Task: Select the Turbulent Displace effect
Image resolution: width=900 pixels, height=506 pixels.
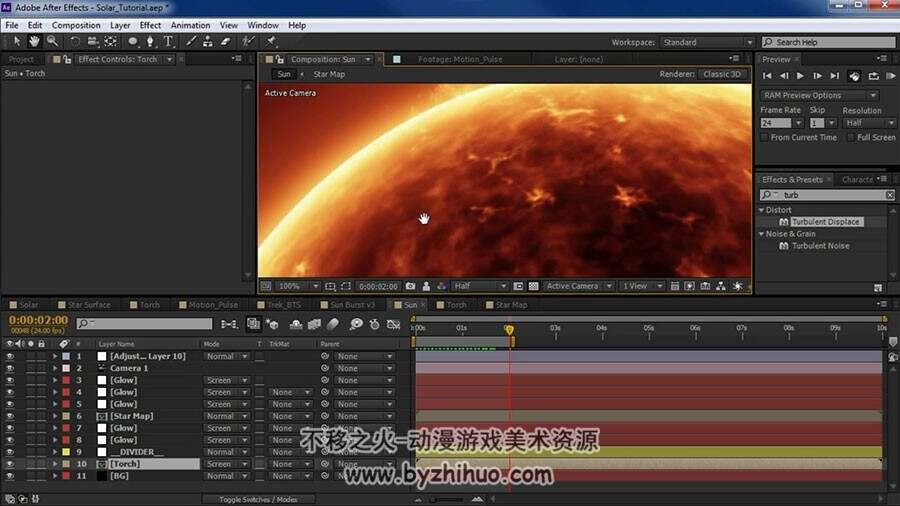Action: pos(825,221)
